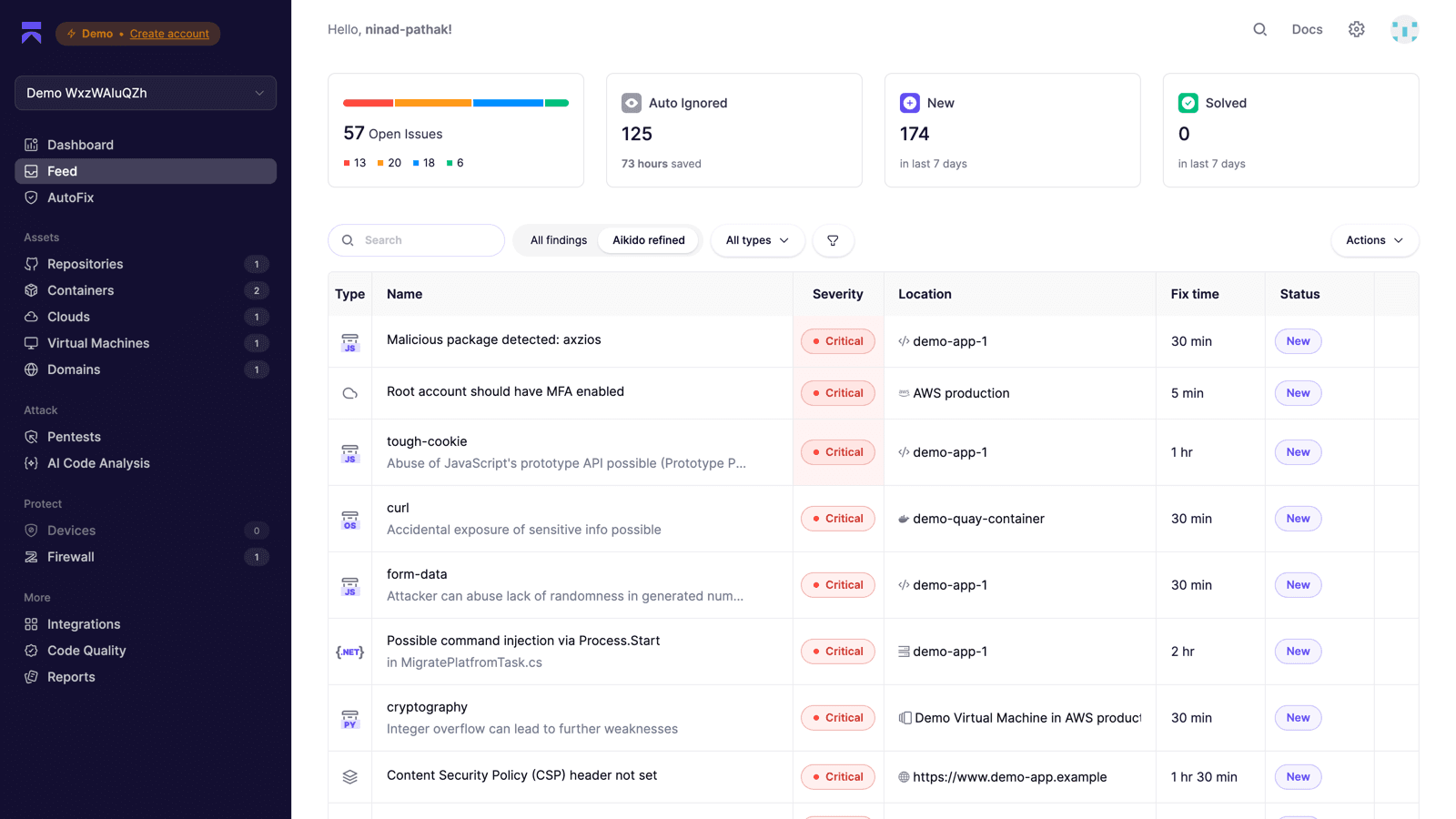Click the Demo badge label
The height and width of the screenshot is (819, 1456).
[x=97, y=34]
